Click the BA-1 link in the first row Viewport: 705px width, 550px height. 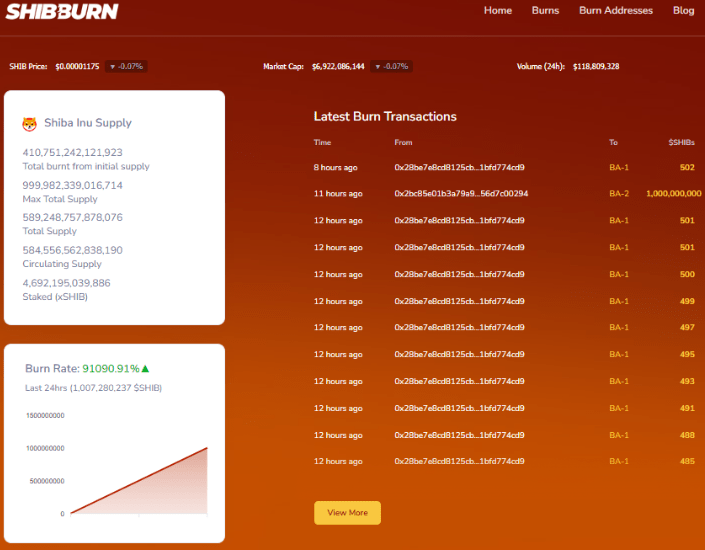(619, 167)
